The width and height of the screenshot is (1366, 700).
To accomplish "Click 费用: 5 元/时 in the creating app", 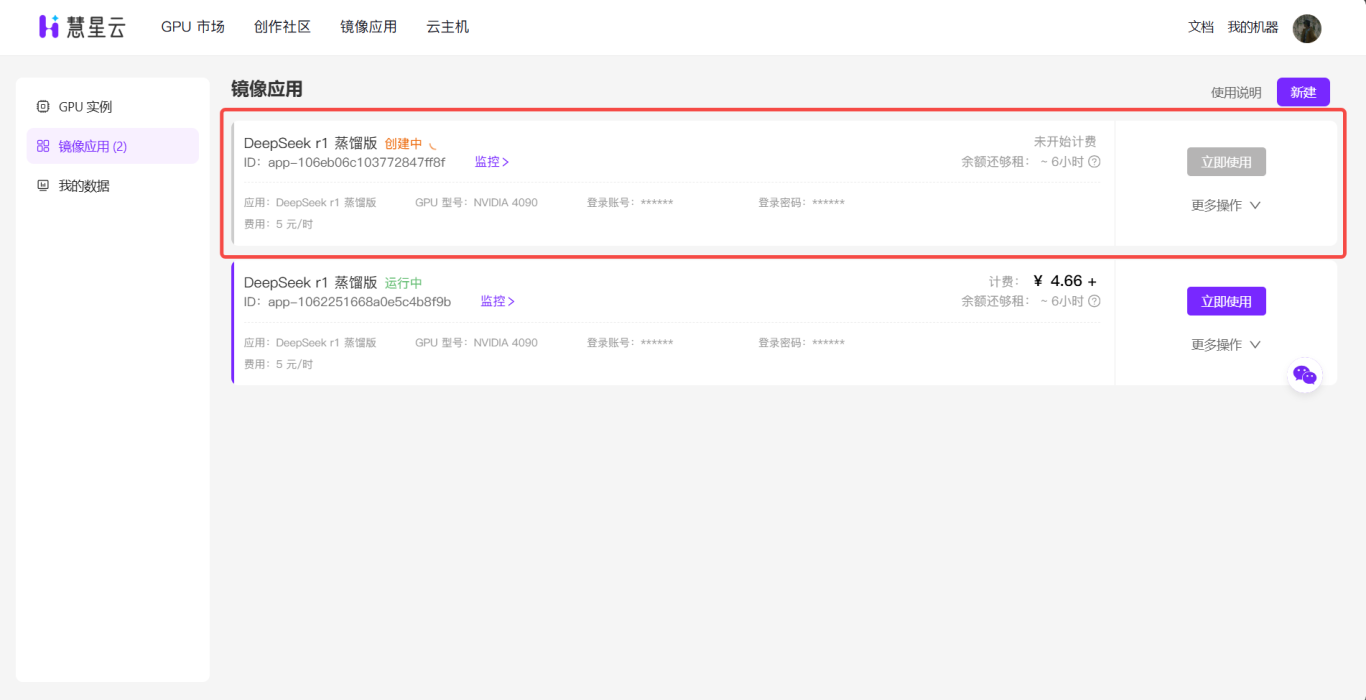I will [278, 224].
